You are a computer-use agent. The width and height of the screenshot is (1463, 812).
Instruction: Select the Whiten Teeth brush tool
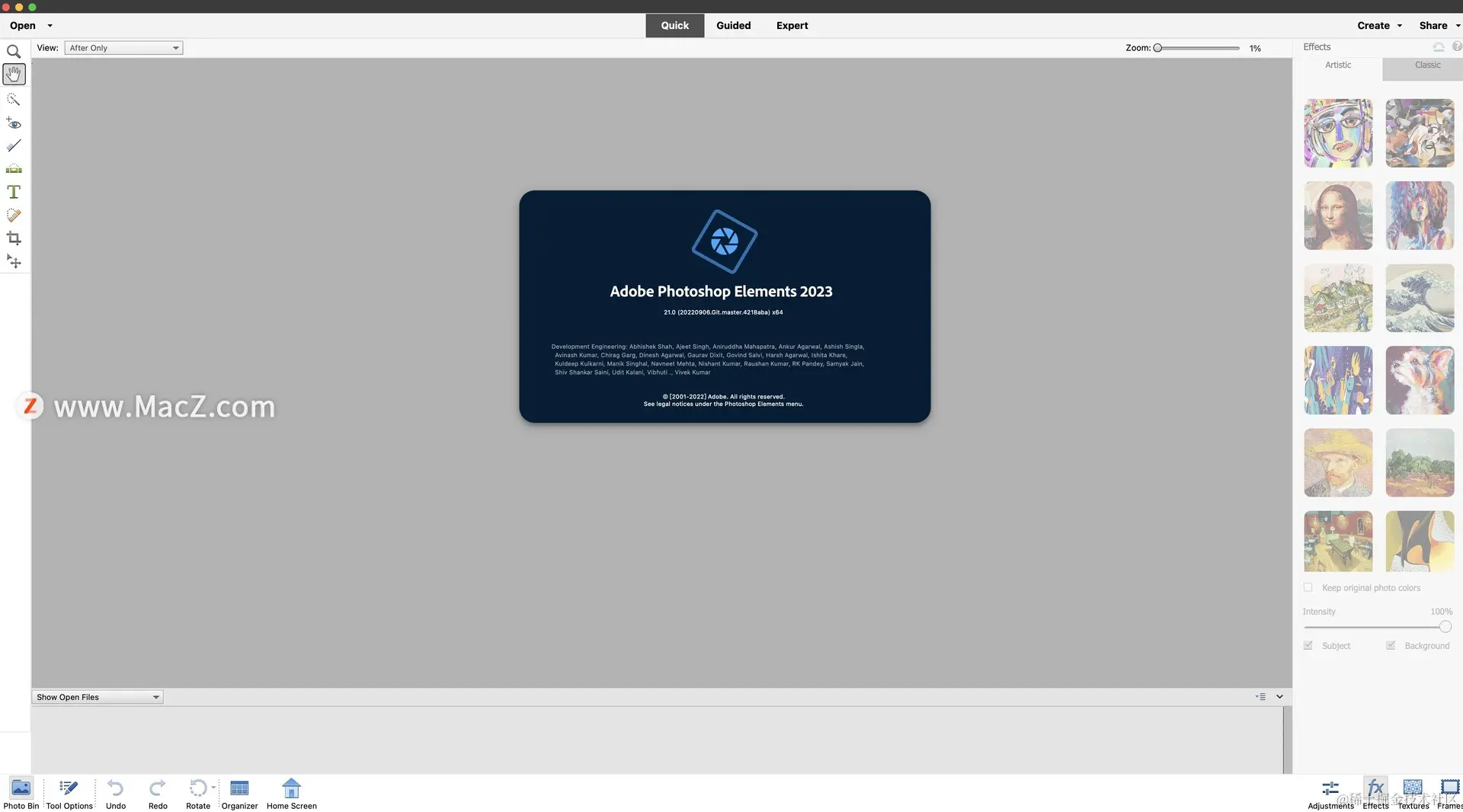(x=14, y=145)
